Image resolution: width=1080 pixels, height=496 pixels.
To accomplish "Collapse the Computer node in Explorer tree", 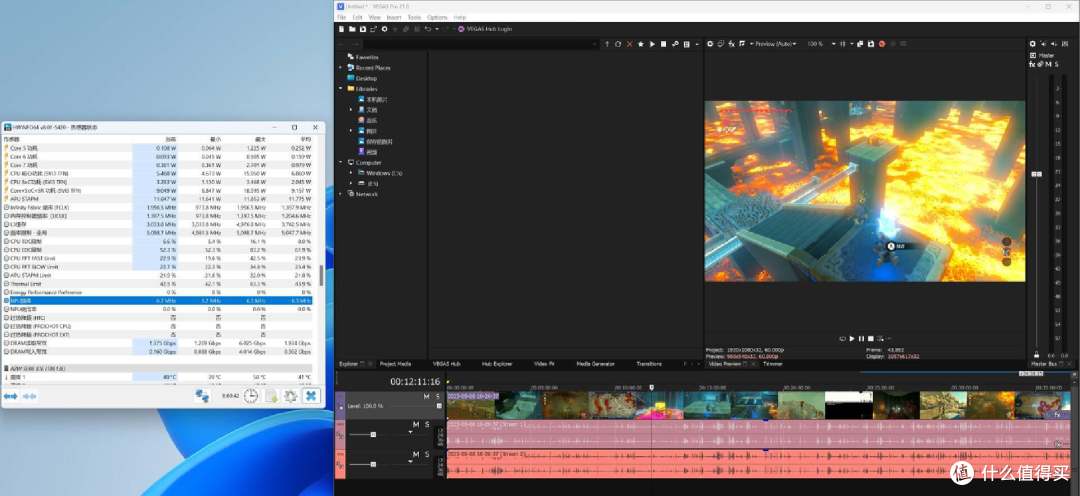I will click(x=341, y=163).
